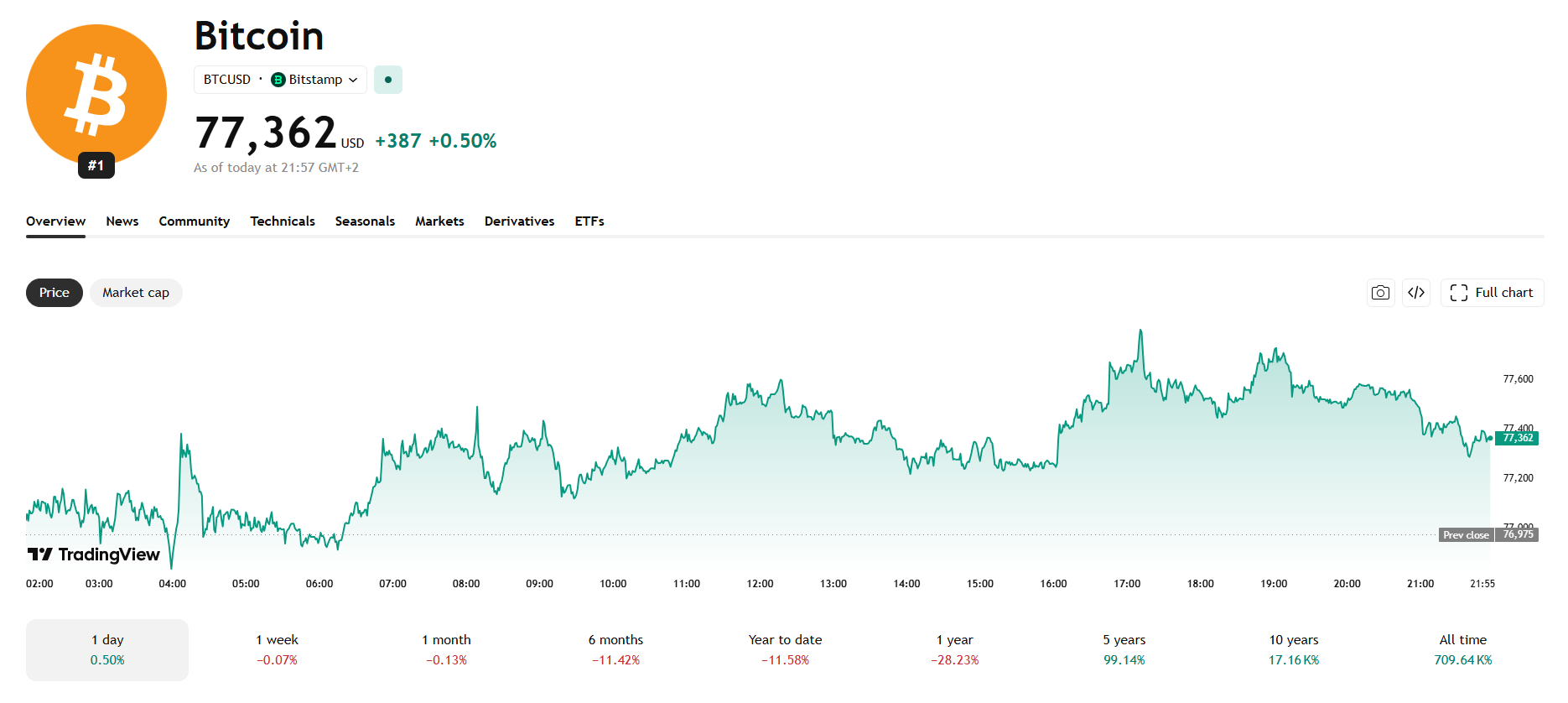
Task: Select the All time range
Action: coord(1462,650)
